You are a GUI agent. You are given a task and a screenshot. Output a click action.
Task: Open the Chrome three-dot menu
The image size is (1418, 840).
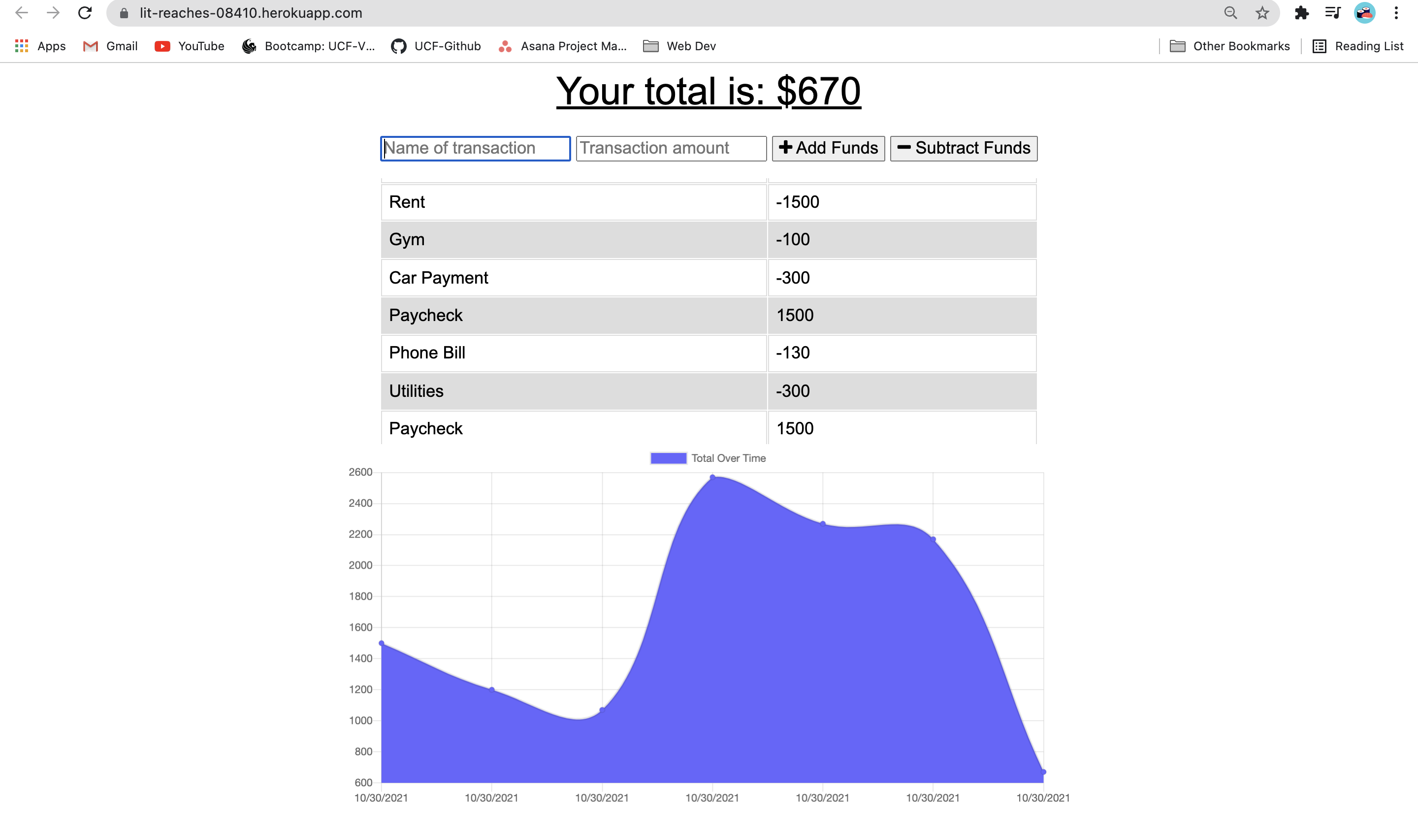coord(1395,12)
